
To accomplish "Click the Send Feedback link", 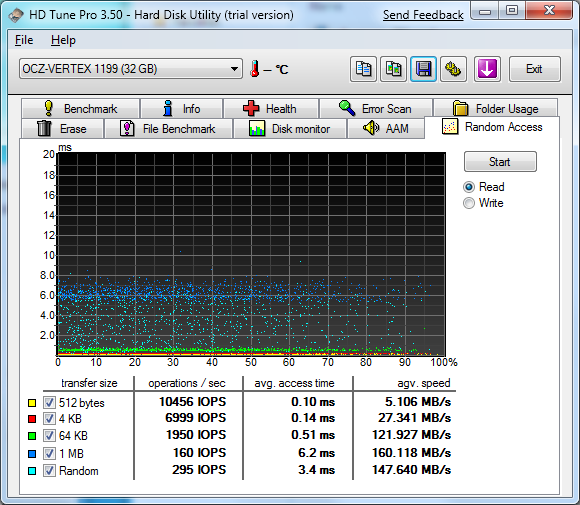I will coord(423,15).
